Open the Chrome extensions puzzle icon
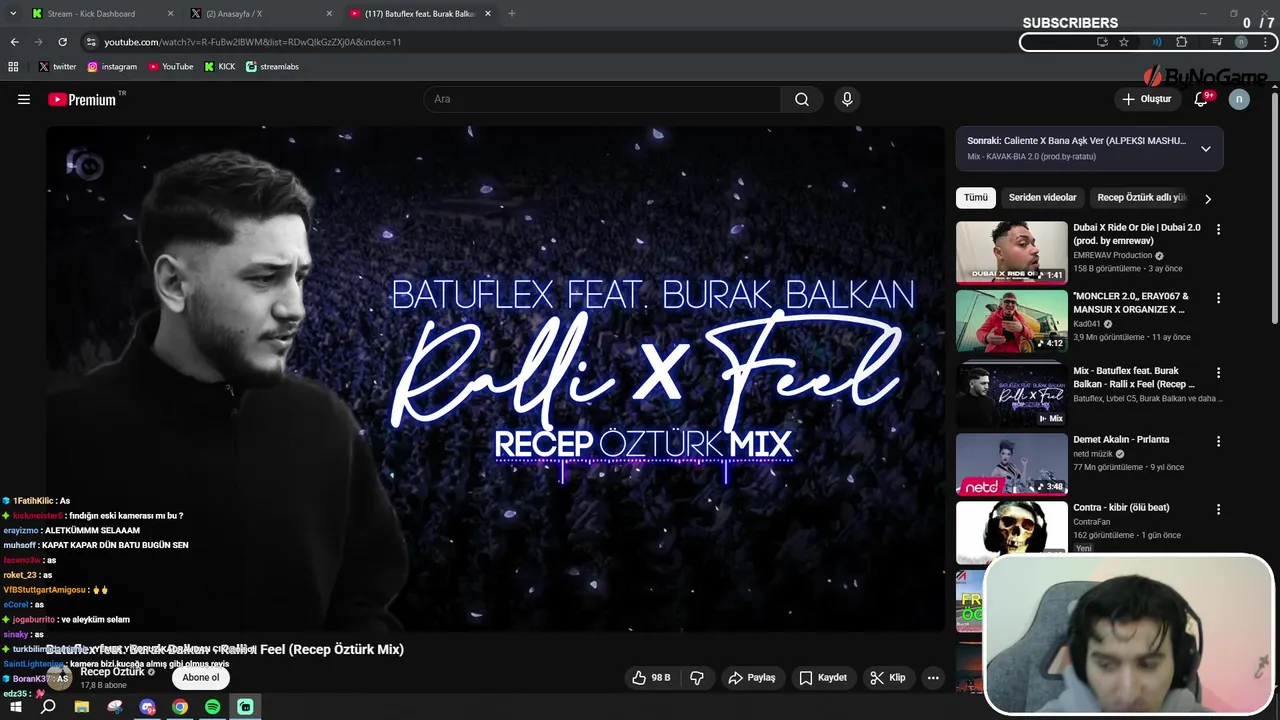This screenshot has width=1280, height=720. (1181, 42)
